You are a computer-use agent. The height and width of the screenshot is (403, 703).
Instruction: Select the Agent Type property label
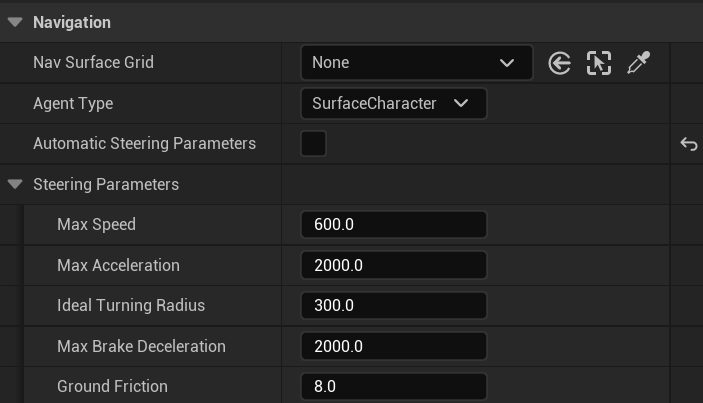(73, 104)
